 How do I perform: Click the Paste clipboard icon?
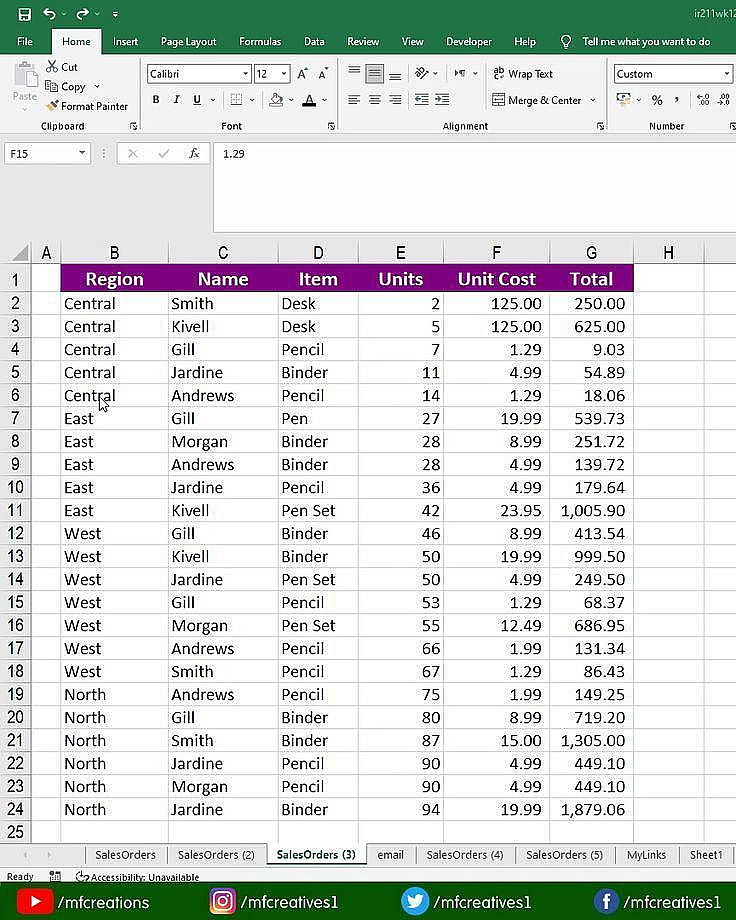(x=25, y=75)
